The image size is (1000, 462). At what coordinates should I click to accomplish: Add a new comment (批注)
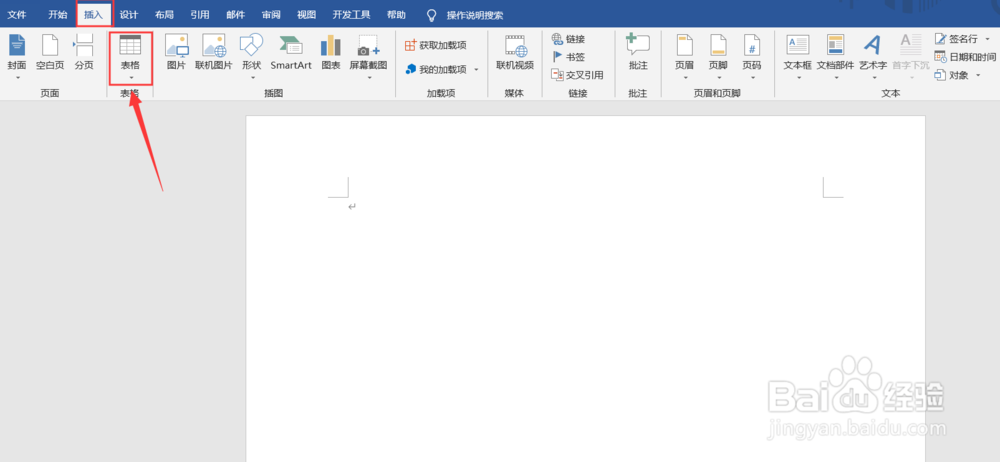(x=638, y=54)
